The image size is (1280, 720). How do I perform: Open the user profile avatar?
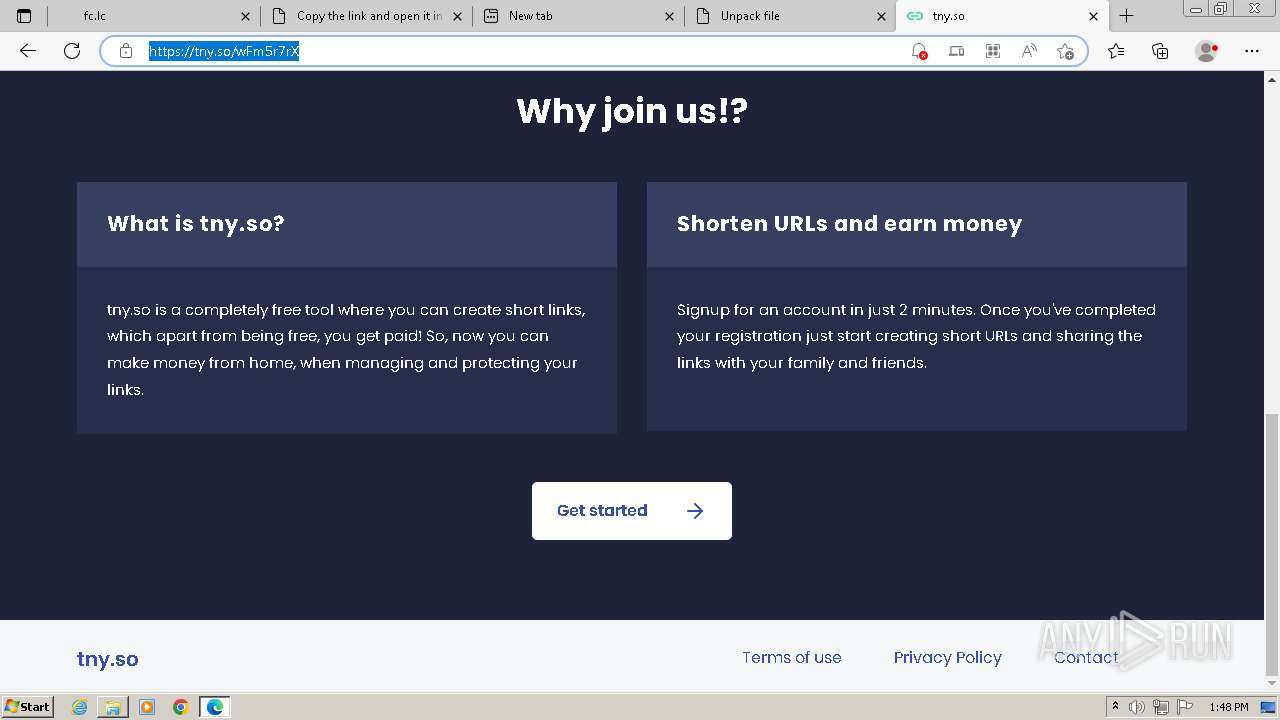tap(1206, 51)
